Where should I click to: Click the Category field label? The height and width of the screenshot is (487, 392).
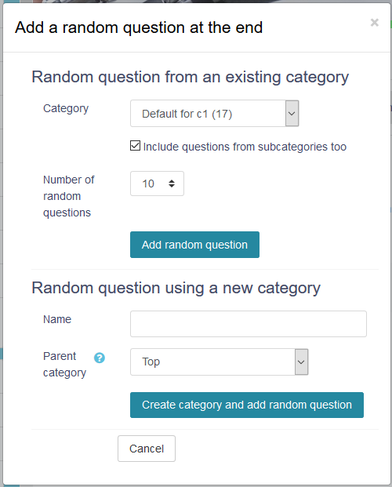pos(66,109)
